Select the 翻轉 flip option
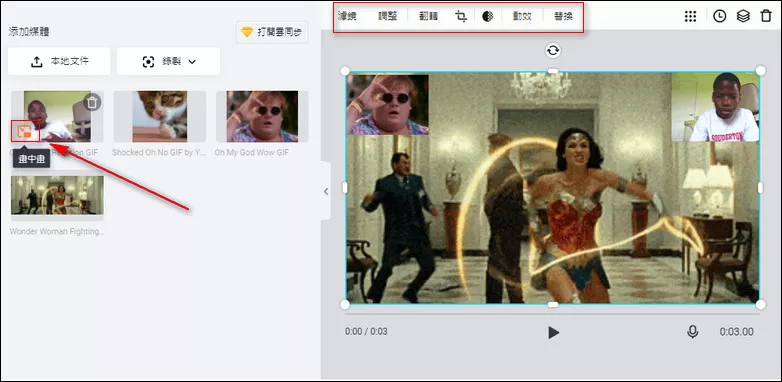The height and width of the screenshot is (382, 782). tap(428, 16)
